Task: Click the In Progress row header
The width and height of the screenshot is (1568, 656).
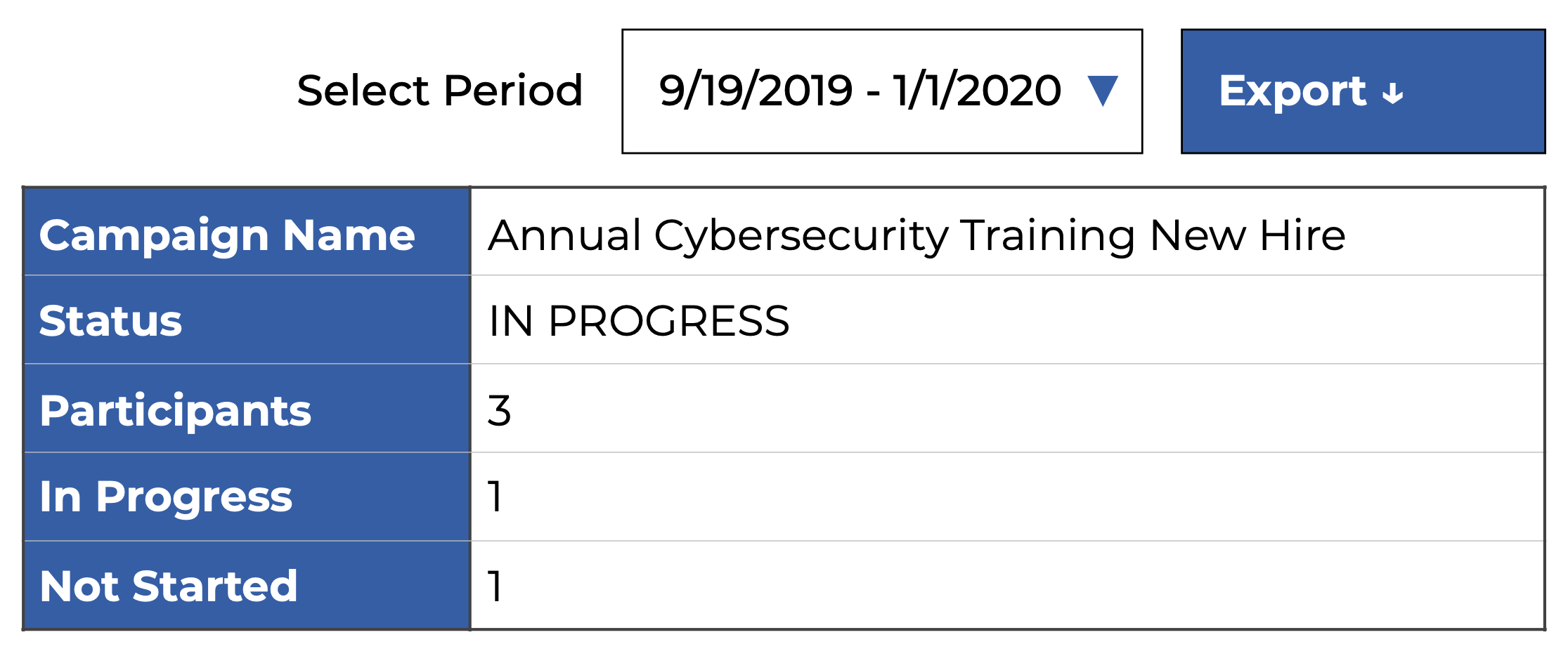Action: click(x=165, y=497)
